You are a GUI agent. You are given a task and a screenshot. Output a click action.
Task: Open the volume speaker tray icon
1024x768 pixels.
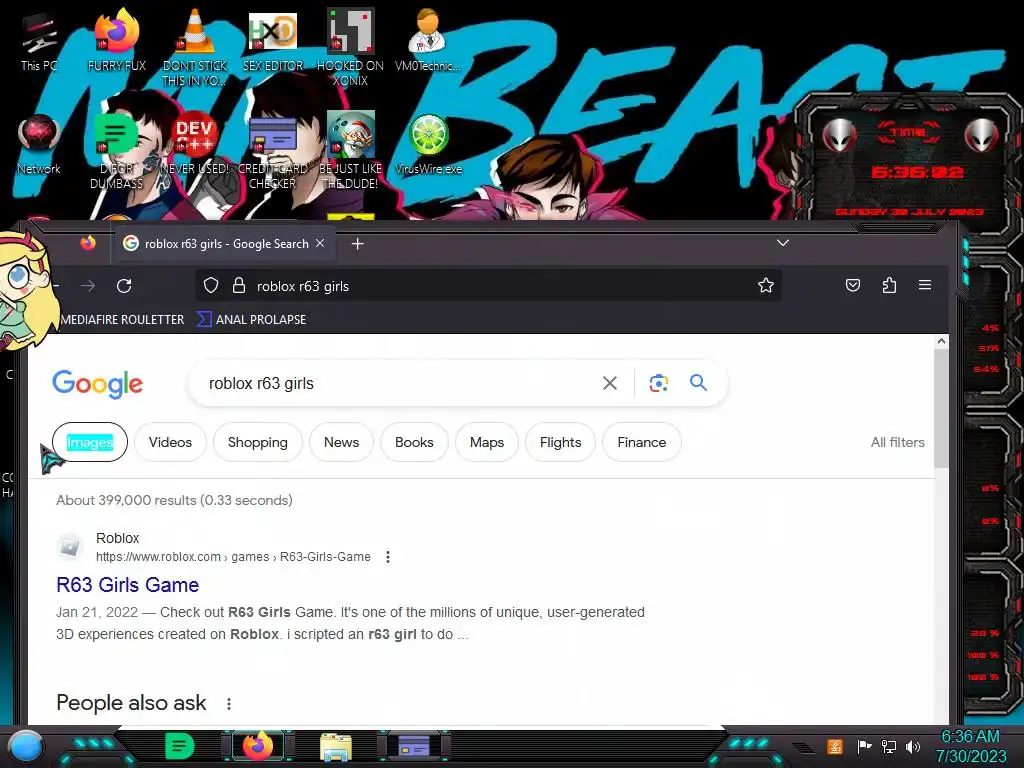[913, 746]
